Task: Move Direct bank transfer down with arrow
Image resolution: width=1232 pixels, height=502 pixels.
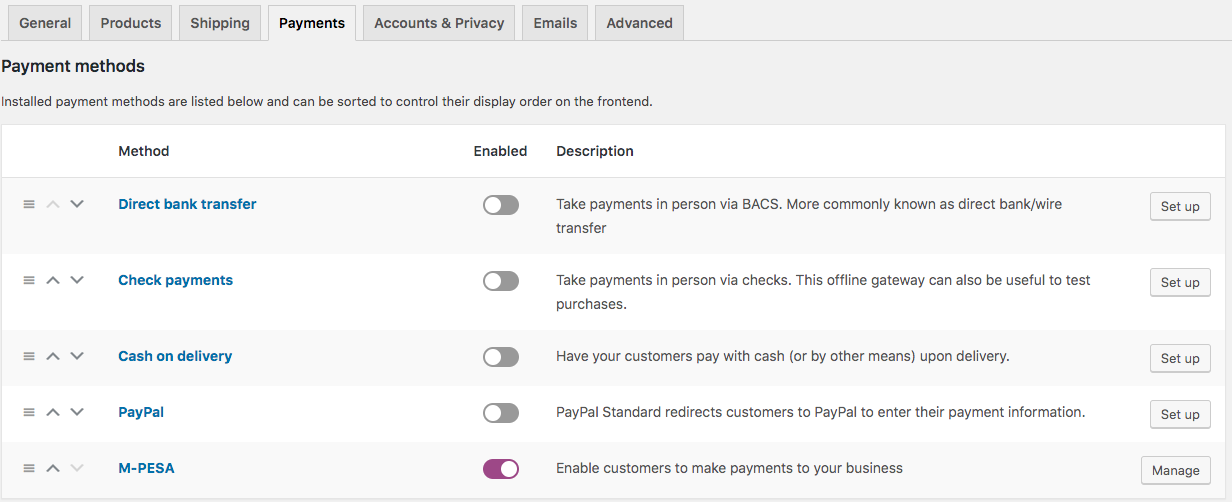Action: (77, 204)
